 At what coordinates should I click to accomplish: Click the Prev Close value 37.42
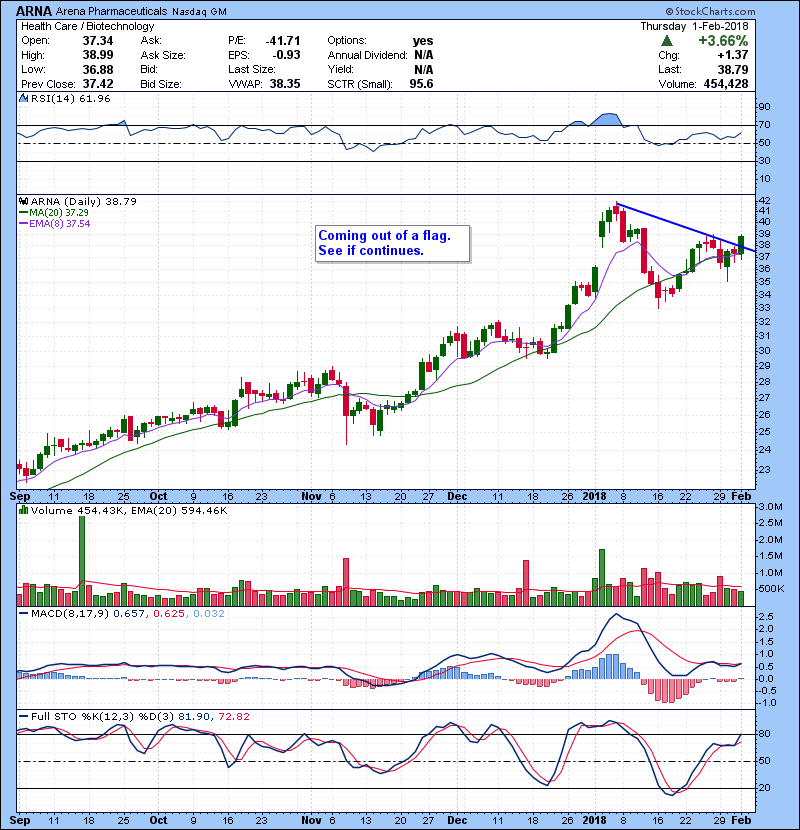[x=98, y=84]
